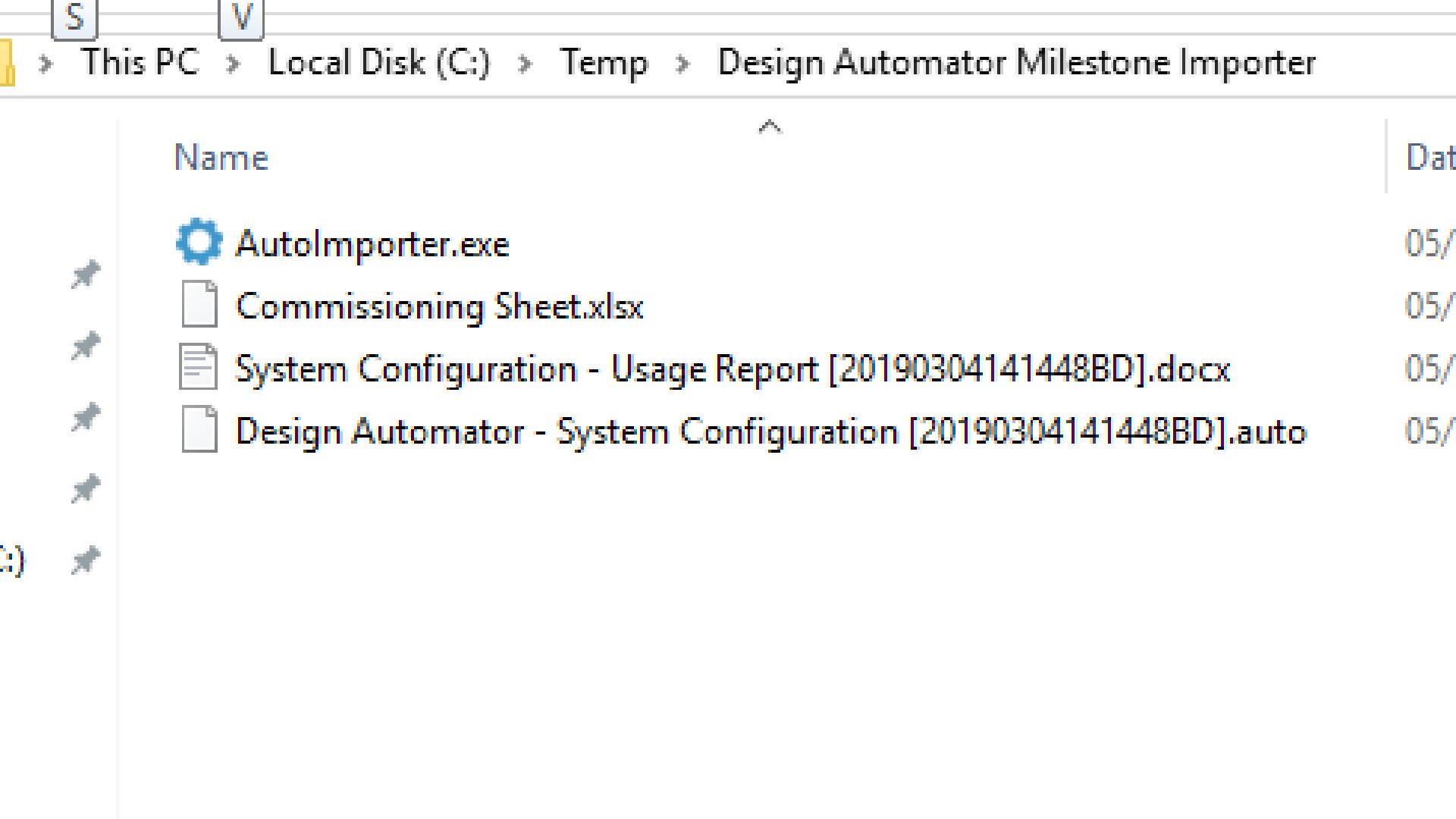Toggle sort direction arrow above the Name column

[x=770, y=127]
